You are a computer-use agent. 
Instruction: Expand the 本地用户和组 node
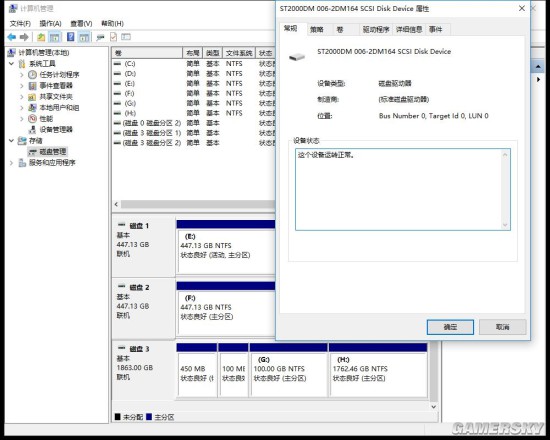coord(21,107)
